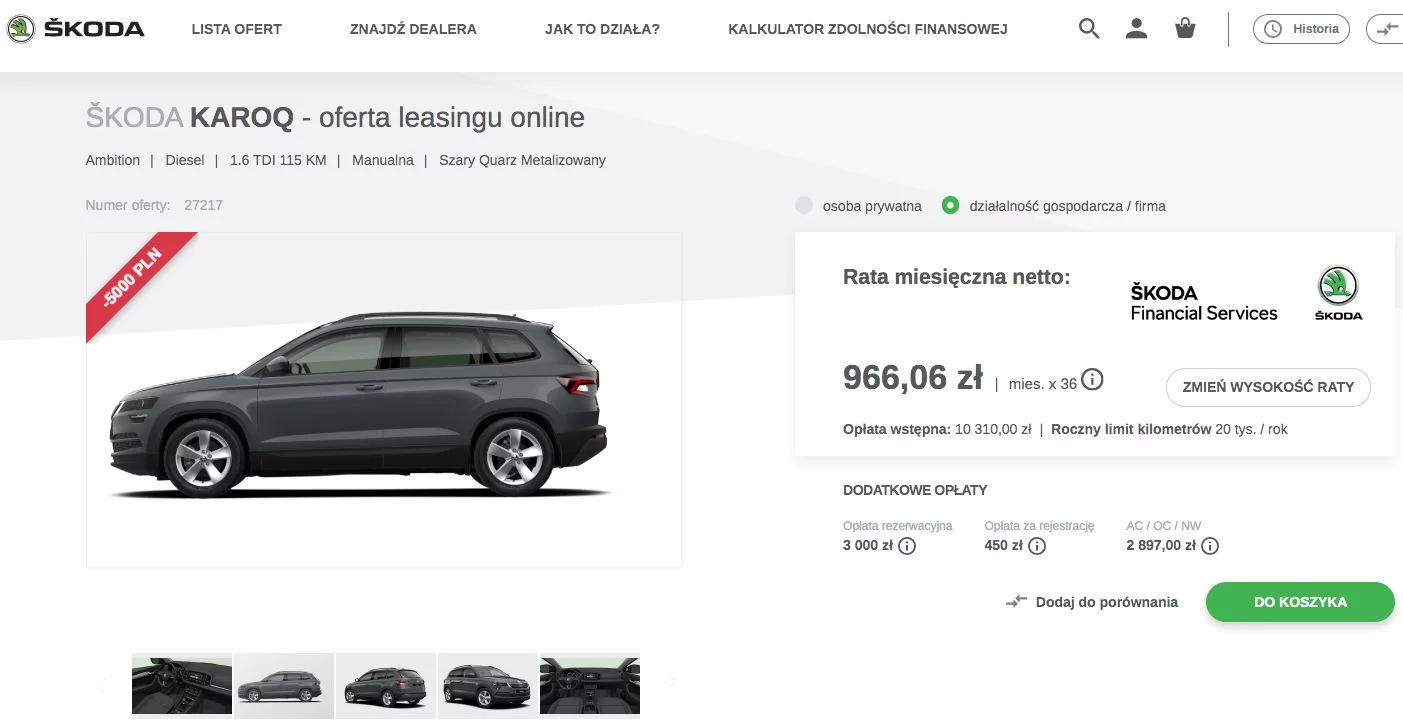Select the front three-quarter view thumbnail
Viewport: 1403px width, 725px height.
click(488, 686)
